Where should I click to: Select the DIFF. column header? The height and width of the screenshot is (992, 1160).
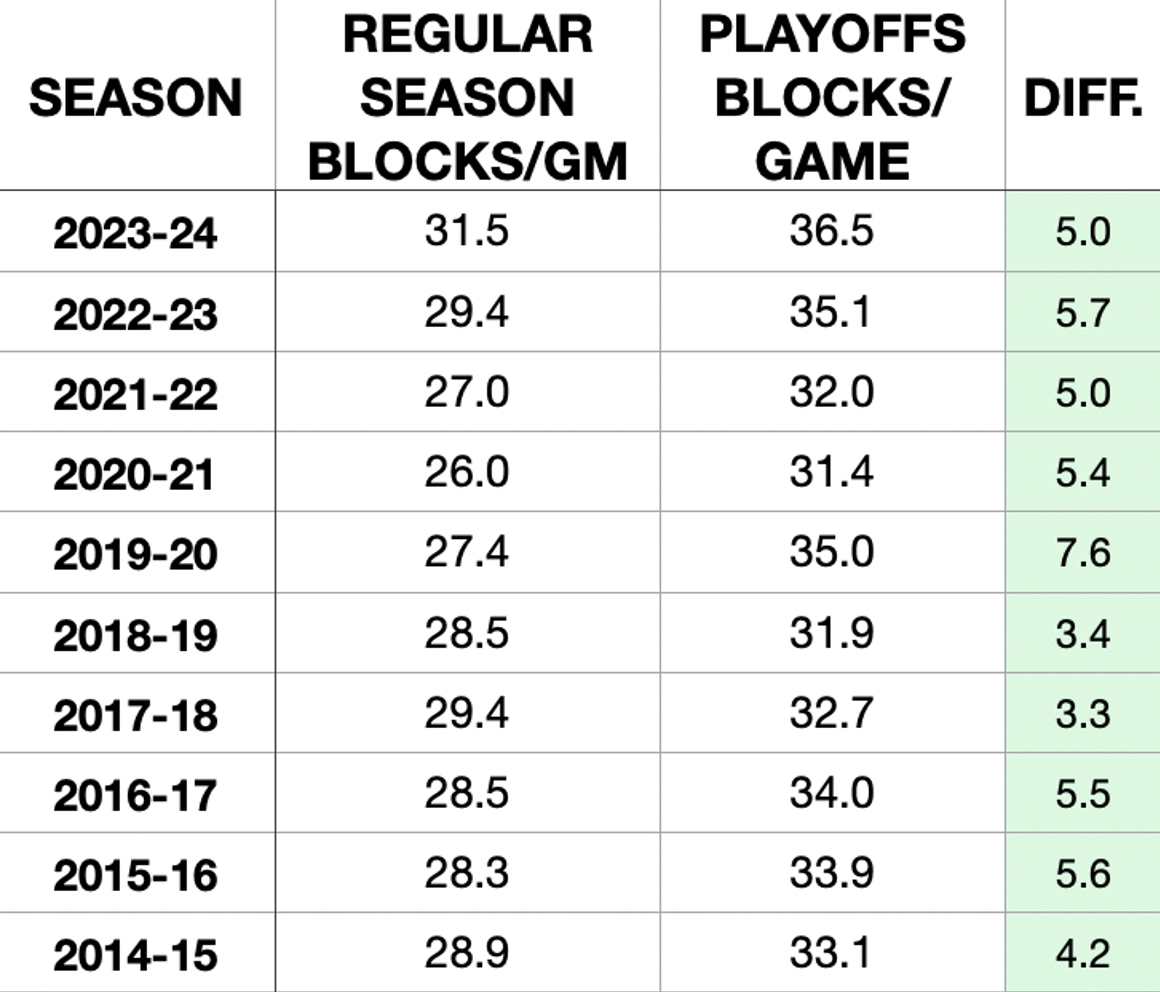click(x=1082, y=98)
